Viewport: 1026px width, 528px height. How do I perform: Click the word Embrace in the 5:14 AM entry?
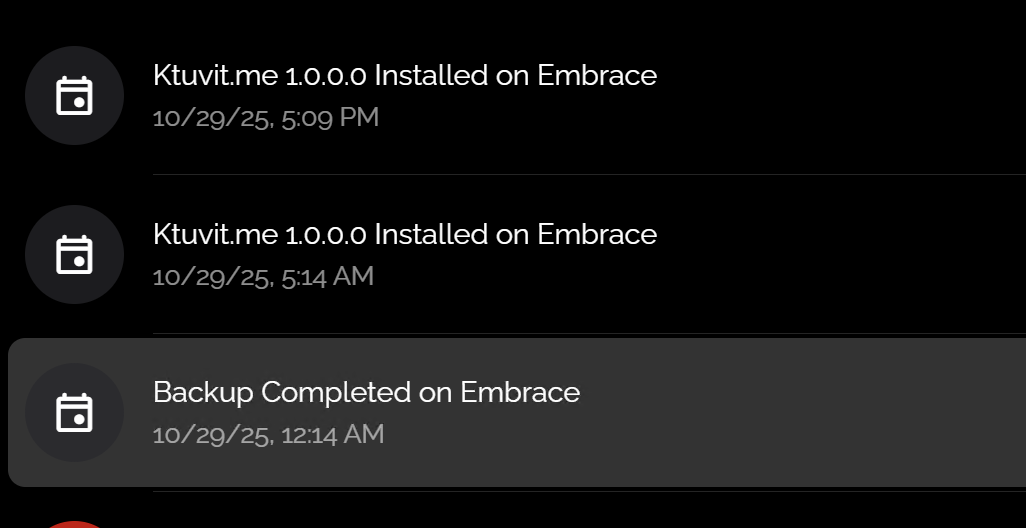coord(597,235)
